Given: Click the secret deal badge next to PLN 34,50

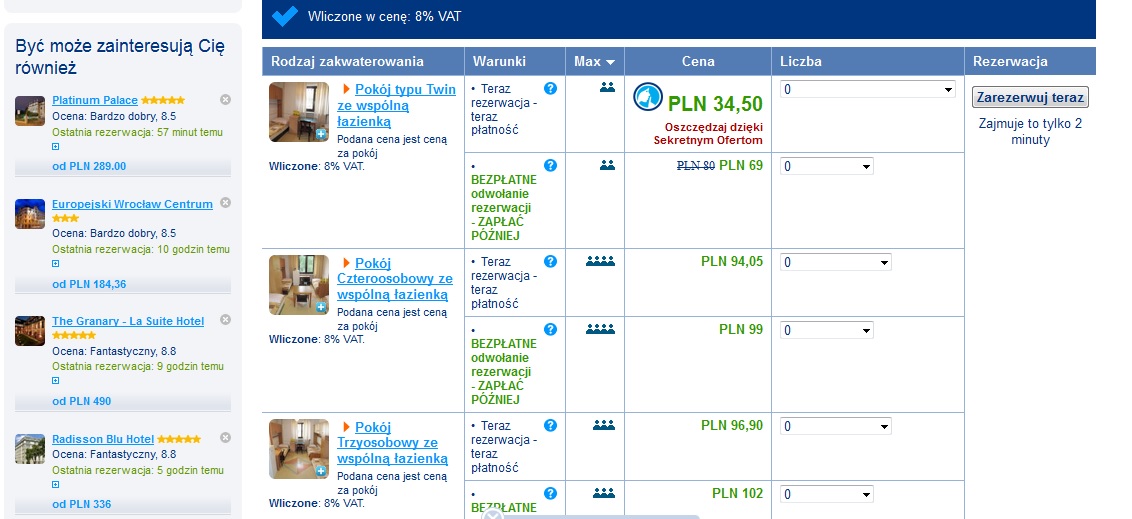Looking at the screenshot, I should (x=648, y=97).
